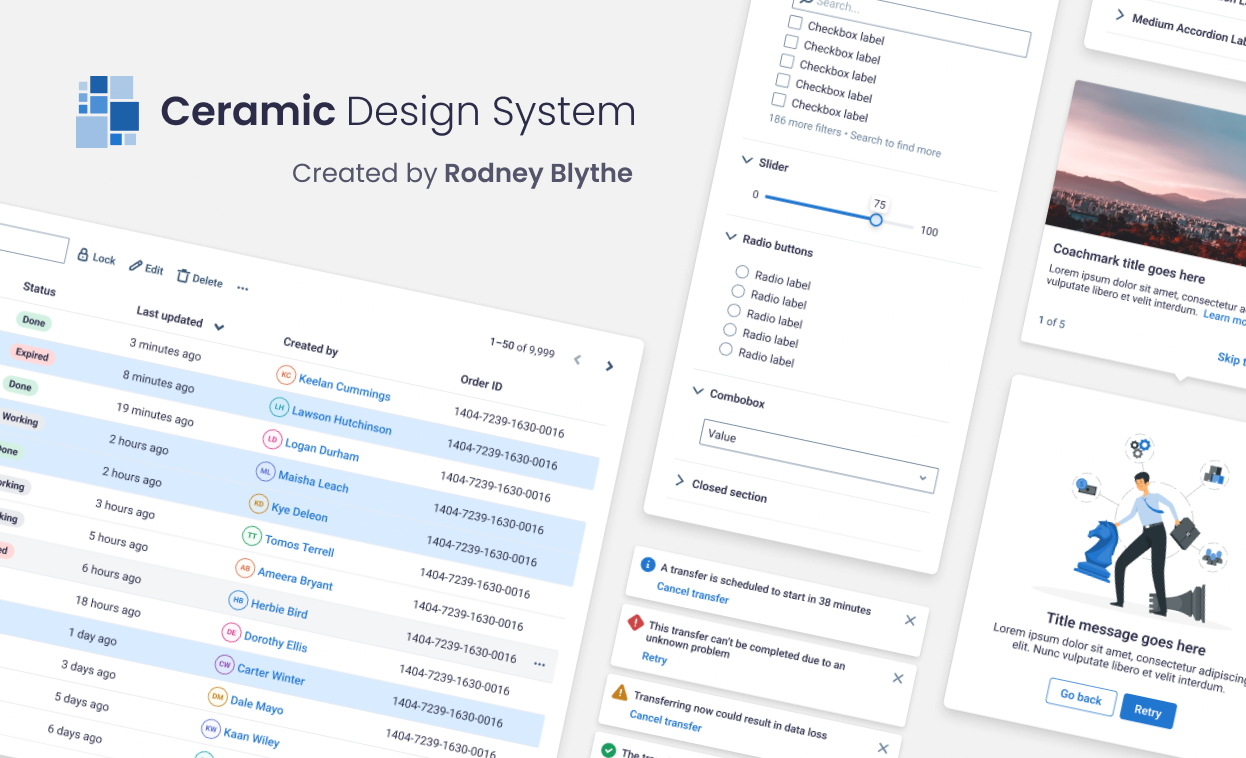The width and height of the screenshot is (1246, 758).
Task: Collapse the Slider section
Action: click(747, 160)
